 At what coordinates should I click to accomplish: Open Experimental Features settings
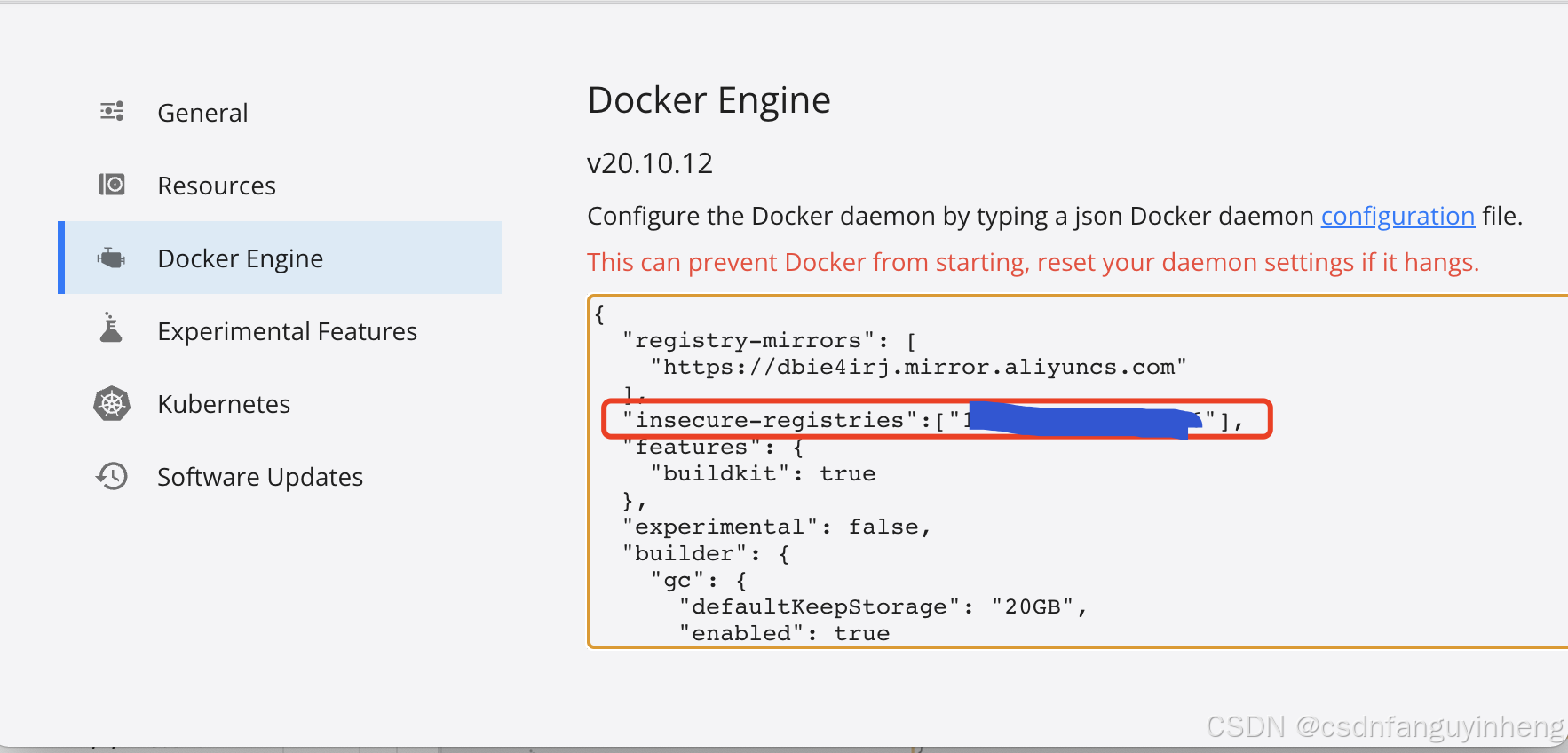tap(280, 331)
